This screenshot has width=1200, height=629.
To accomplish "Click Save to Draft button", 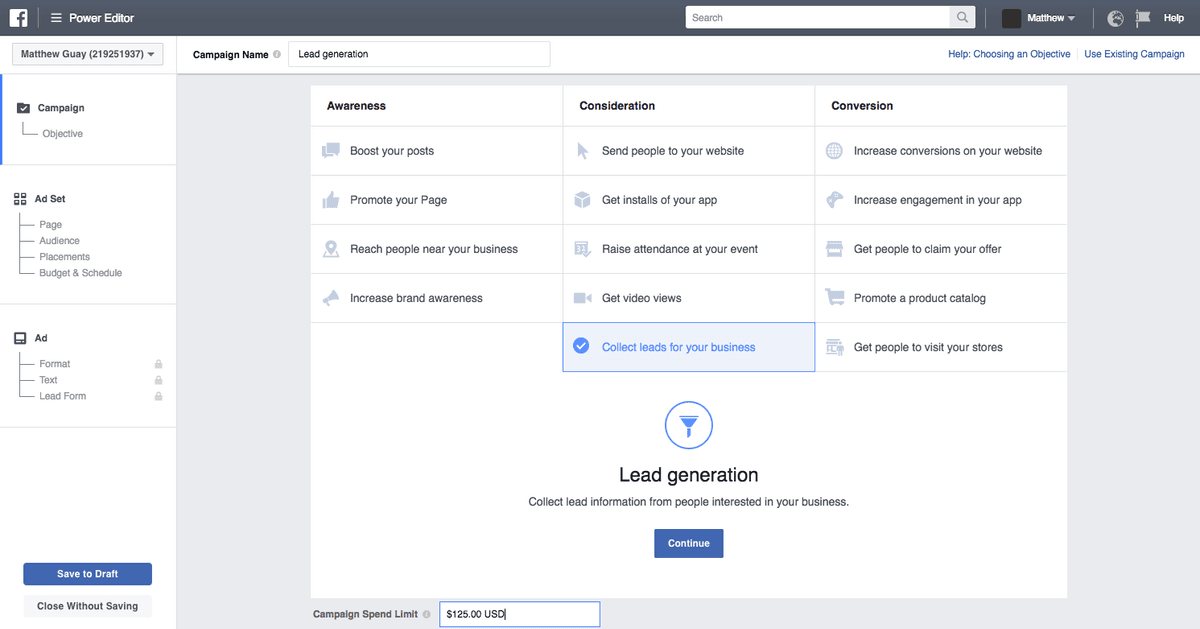I will 88,574.
